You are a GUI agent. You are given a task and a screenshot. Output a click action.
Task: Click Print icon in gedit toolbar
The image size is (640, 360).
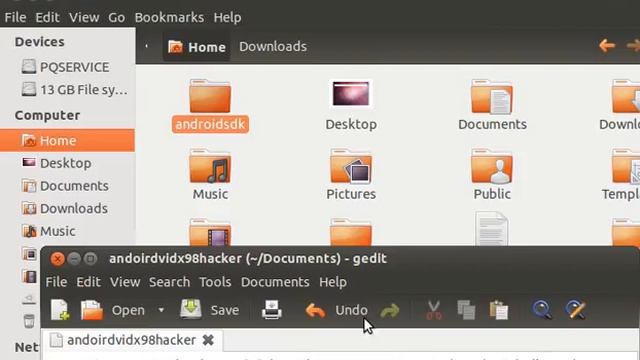(272, 309)
